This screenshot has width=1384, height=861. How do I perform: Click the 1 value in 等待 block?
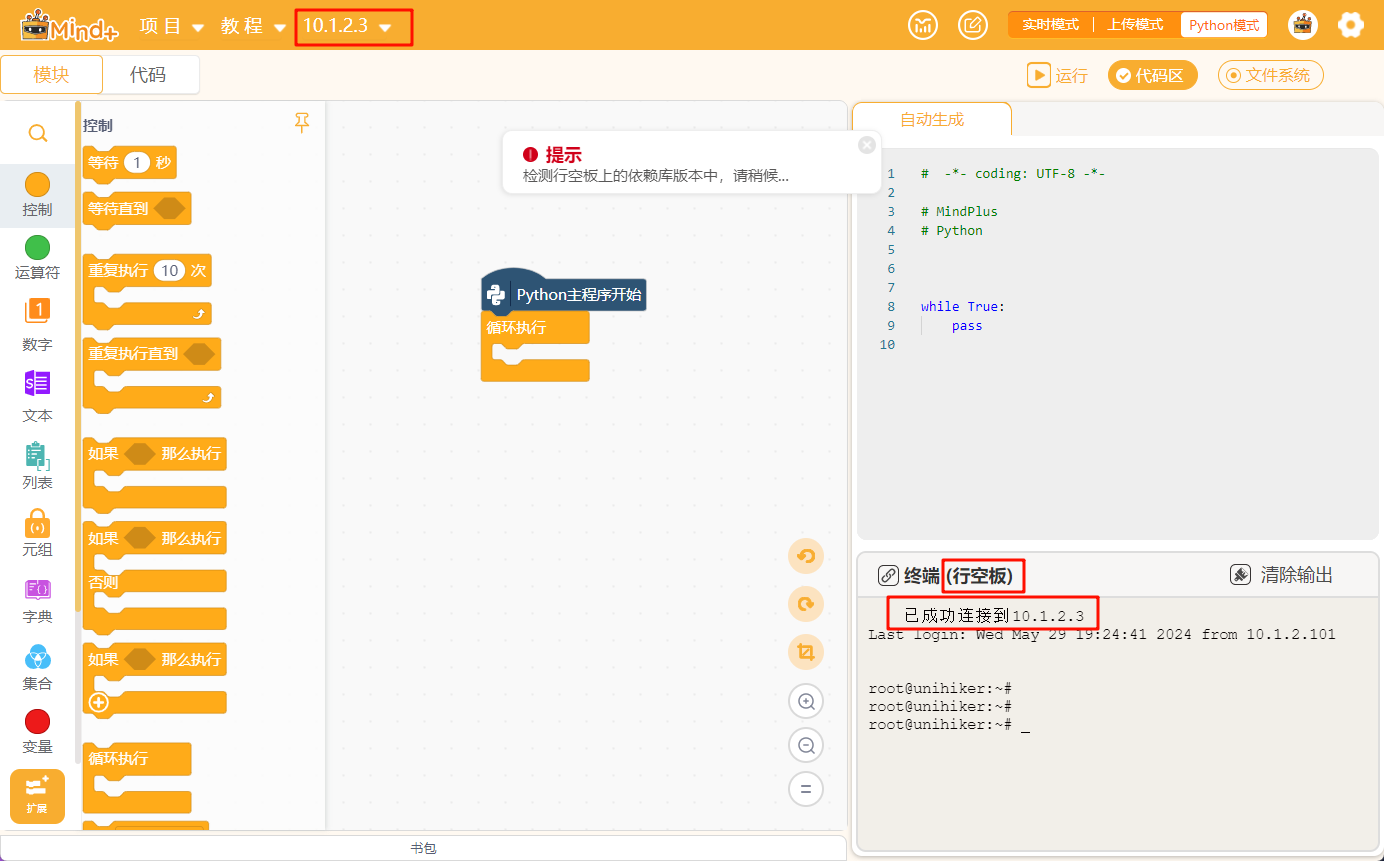pyautogui.click(x=137, y=162)
